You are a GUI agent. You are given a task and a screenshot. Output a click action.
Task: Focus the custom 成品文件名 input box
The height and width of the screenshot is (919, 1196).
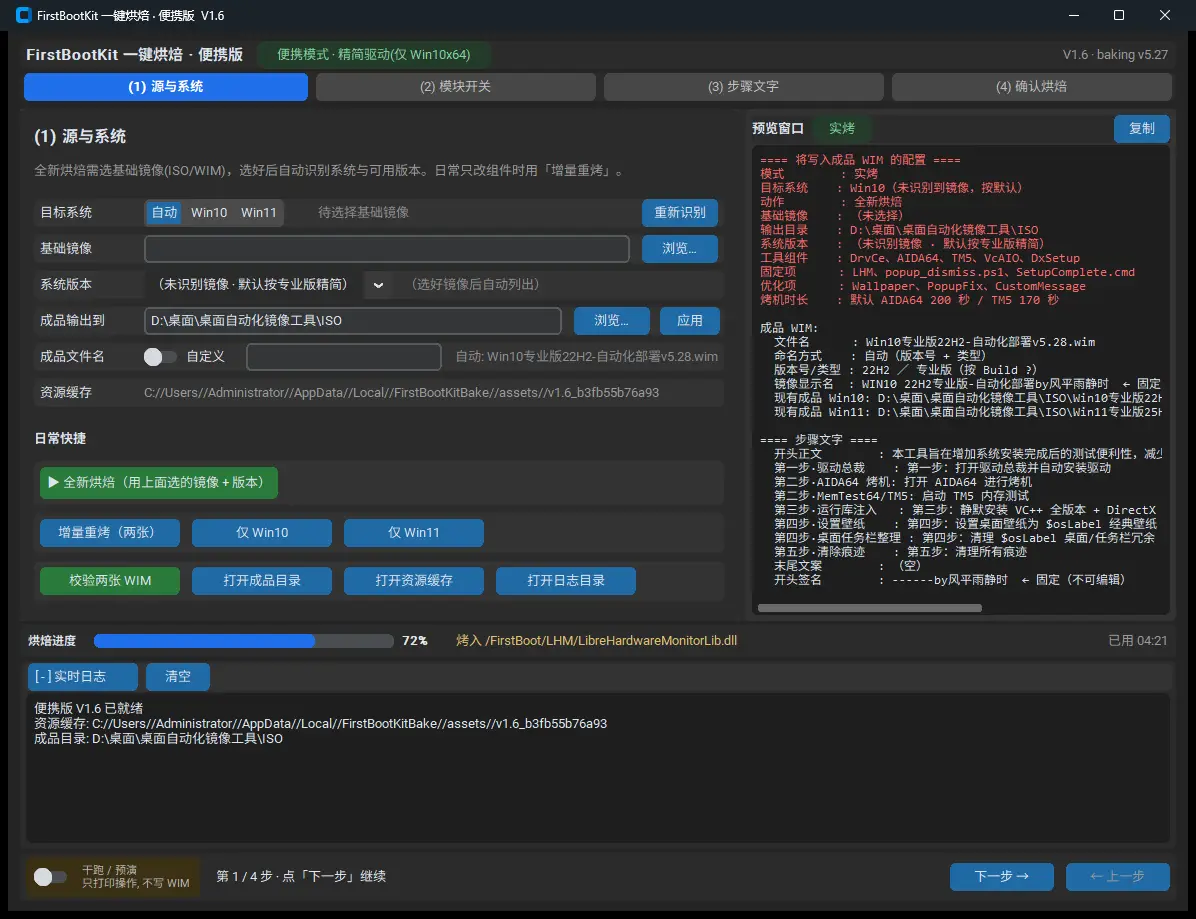[344, 356]
